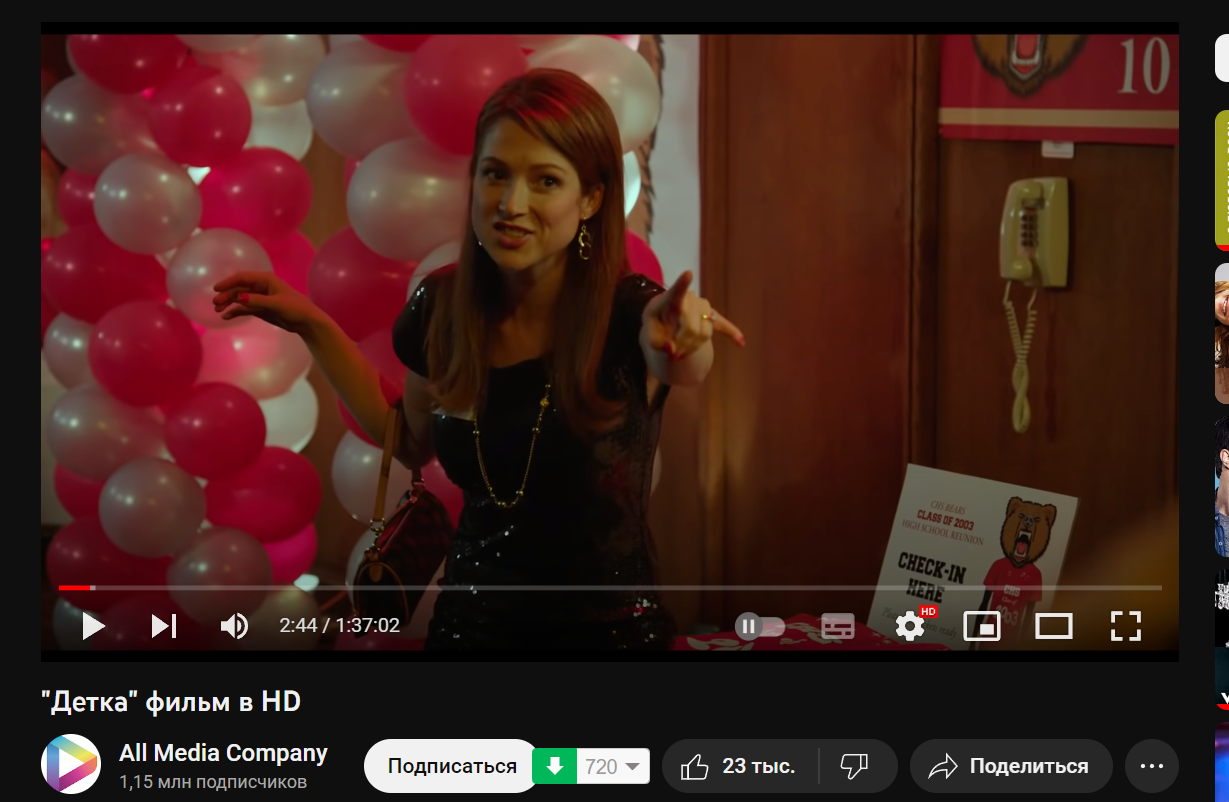Open the All Media Company channel avatar
The image size is (1229, 802).
coord(71,764)
